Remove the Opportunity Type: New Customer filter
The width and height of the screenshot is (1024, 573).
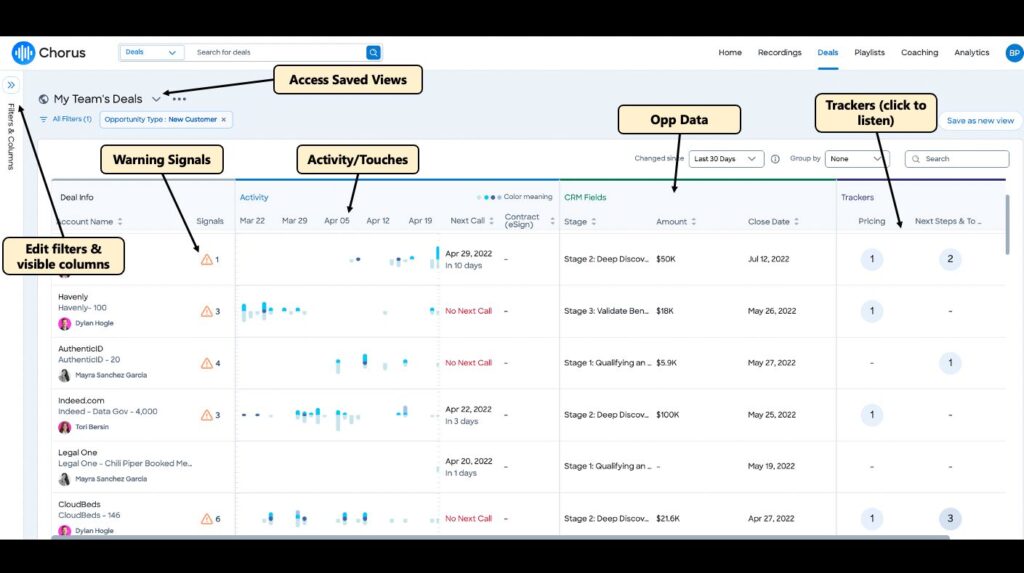pyautogui.click(x=223, y=120)
